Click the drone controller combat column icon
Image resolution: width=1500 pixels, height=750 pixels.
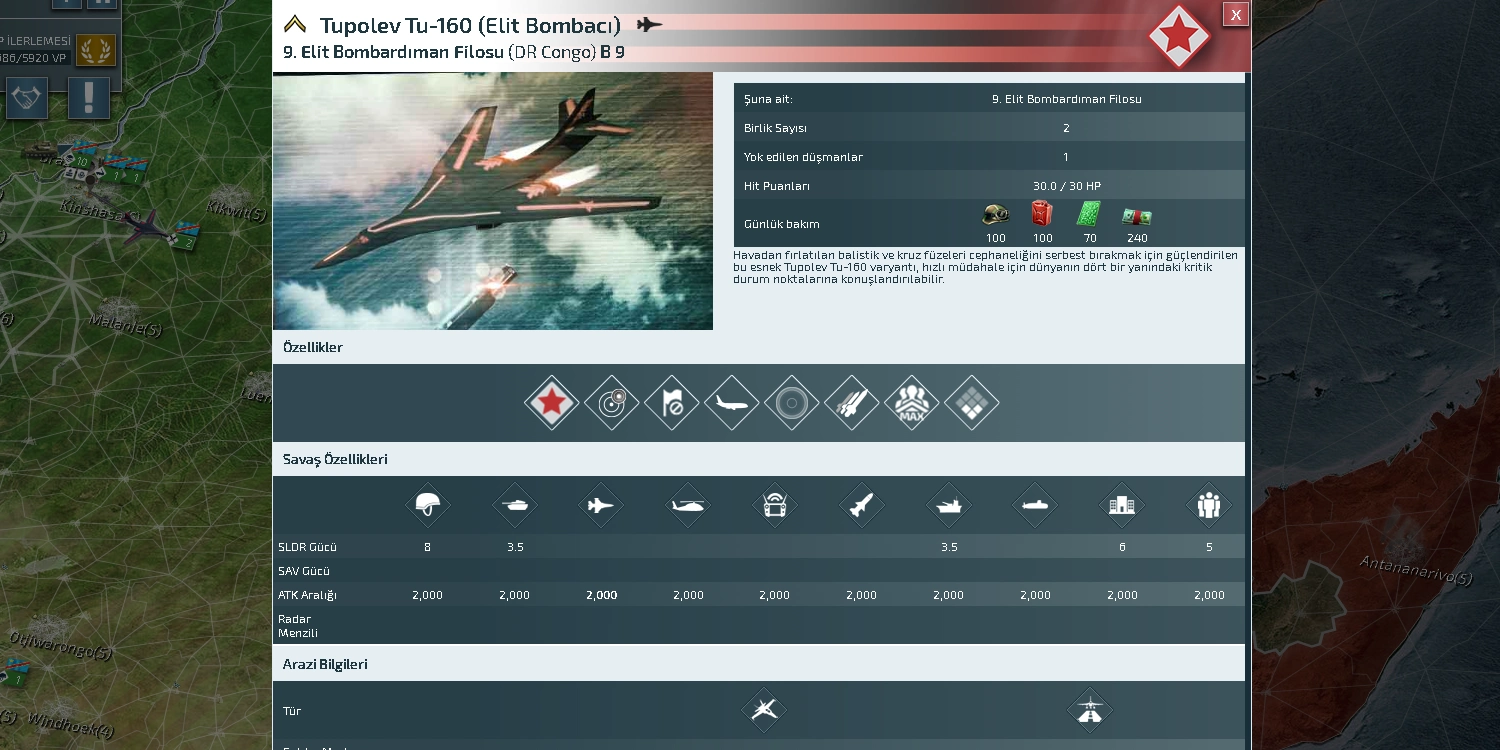click(775, 506)
